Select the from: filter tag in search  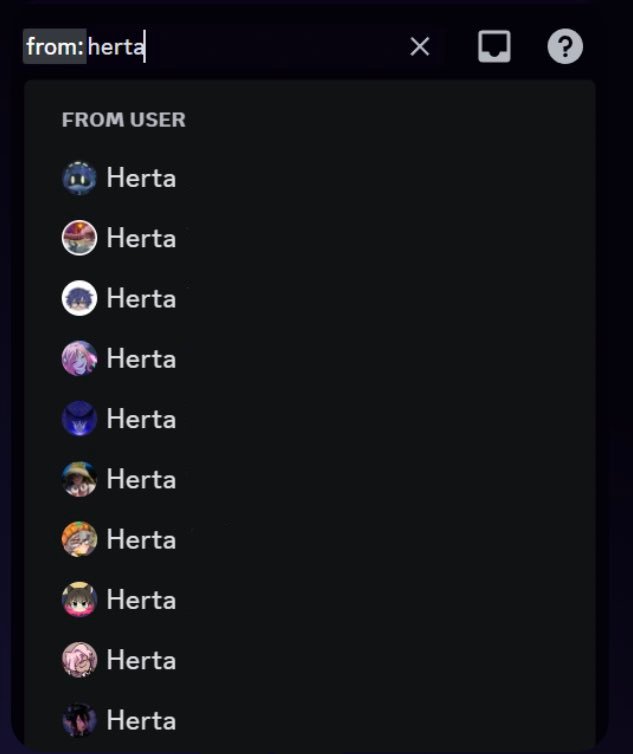coord(55,47)
